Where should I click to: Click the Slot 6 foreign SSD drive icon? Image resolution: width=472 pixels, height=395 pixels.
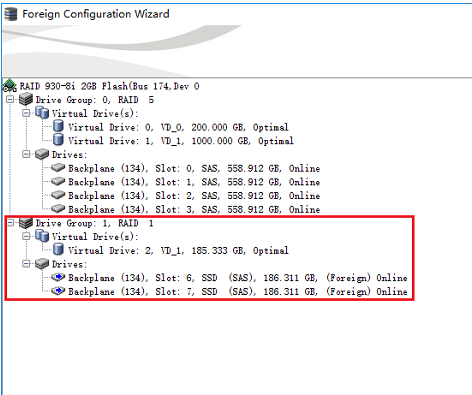pos(58,277)
